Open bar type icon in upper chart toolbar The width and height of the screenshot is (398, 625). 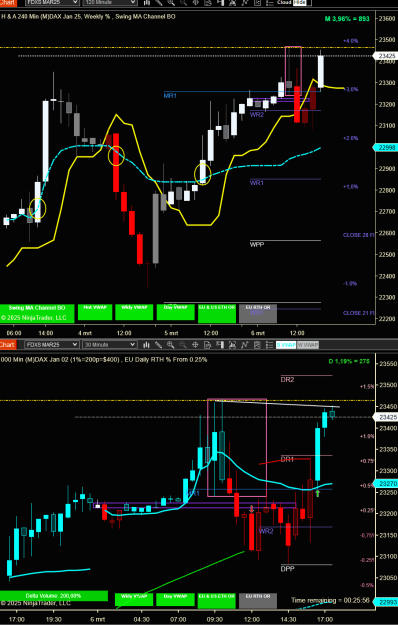click(x=147, y=2)
